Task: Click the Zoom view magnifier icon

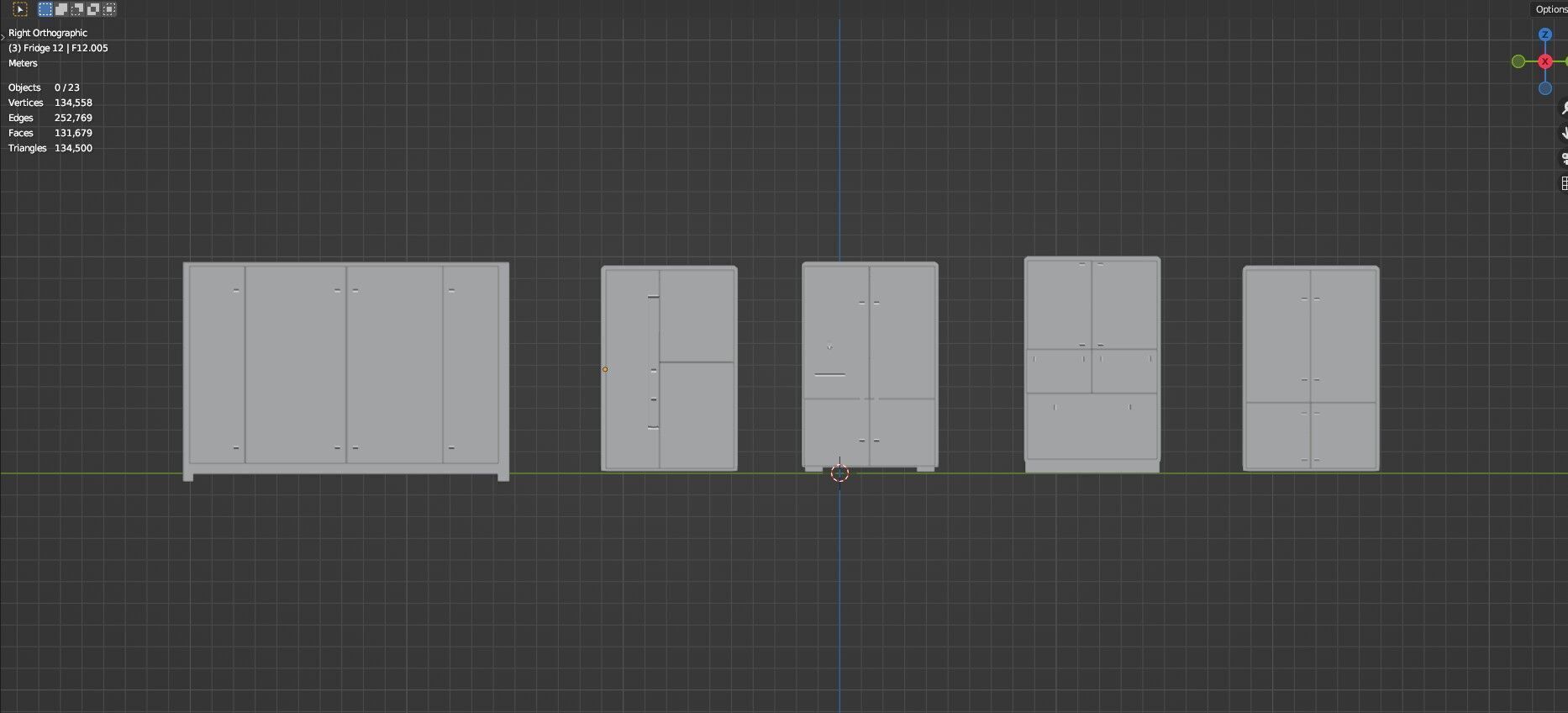Action: click(1564, 108)
